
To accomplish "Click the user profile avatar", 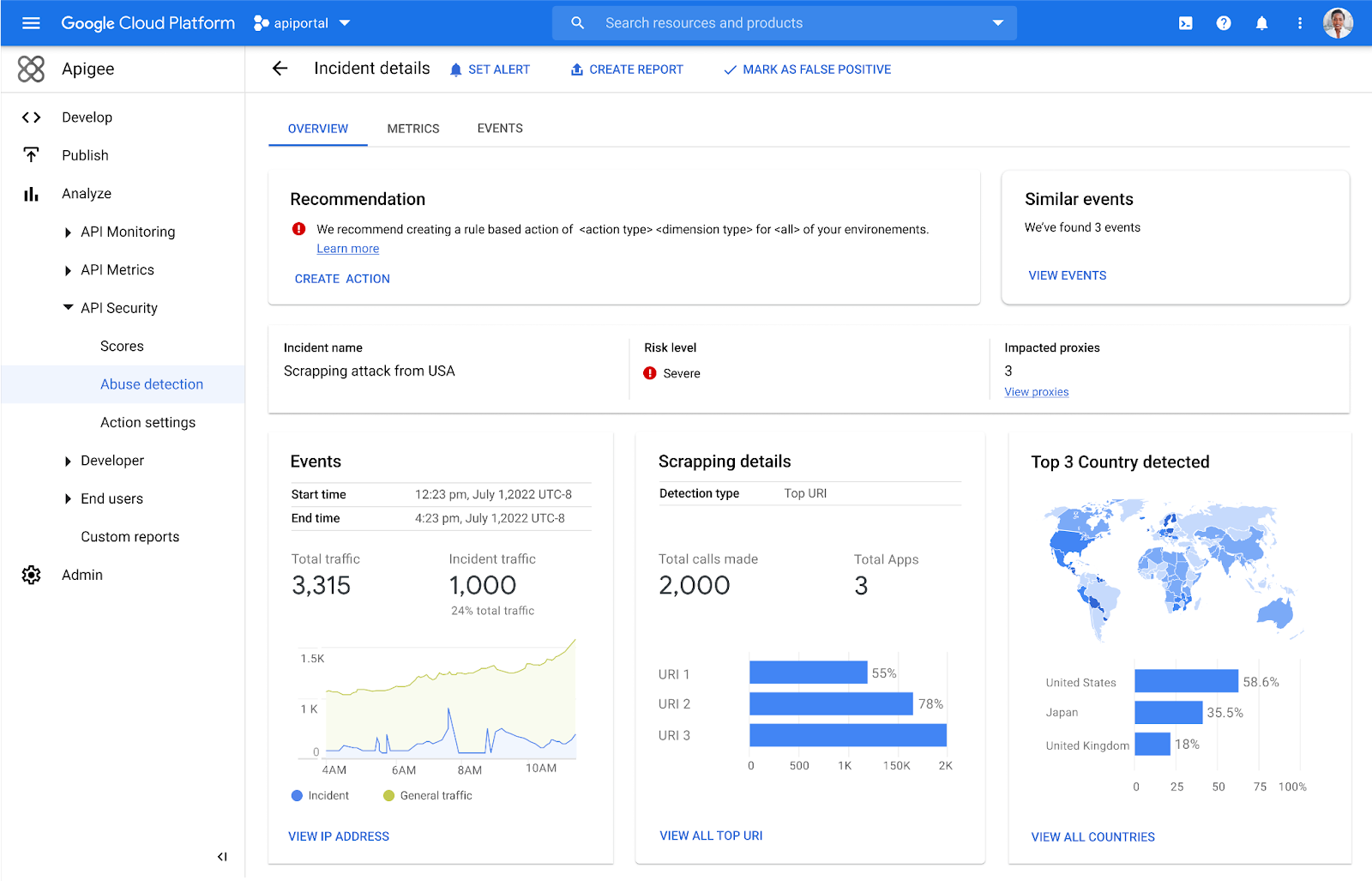I will (x=1338, y=23).
